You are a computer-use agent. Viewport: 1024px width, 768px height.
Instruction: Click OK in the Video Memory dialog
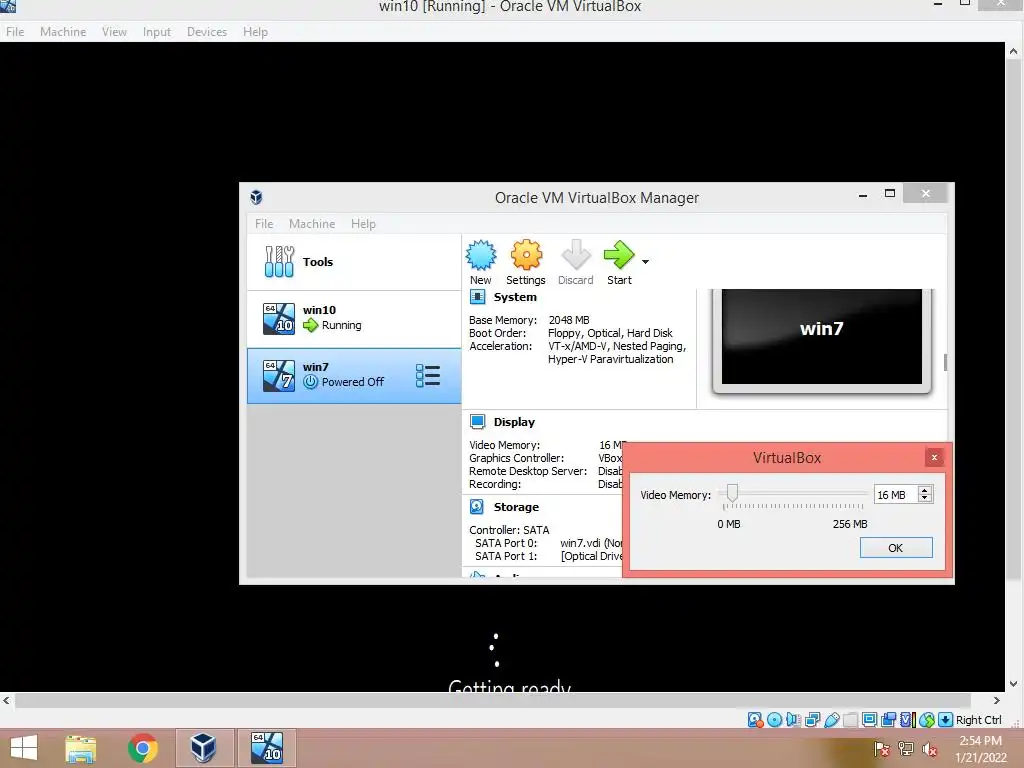896,548
